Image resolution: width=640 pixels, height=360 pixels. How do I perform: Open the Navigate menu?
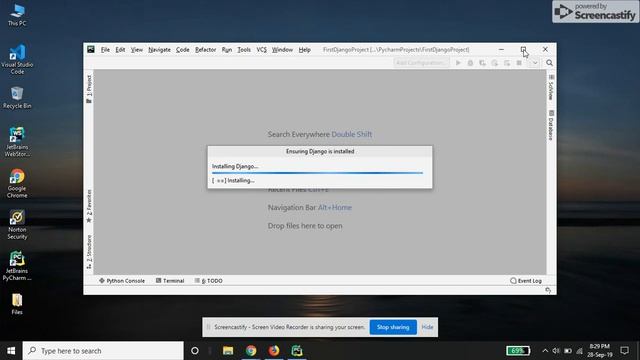pyautogui.click(x=159, y=50)
